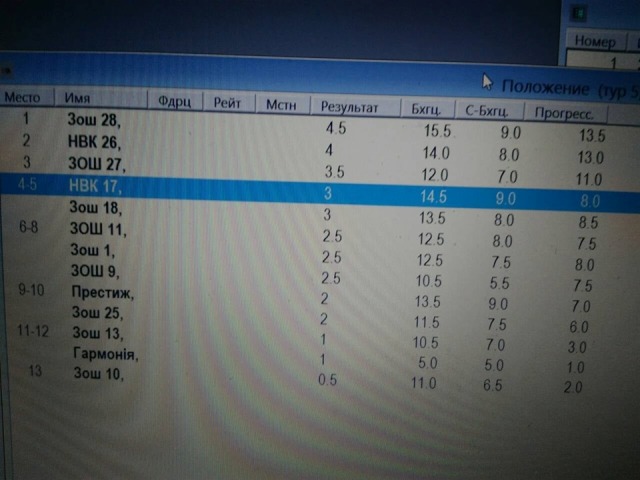Click result 0.5 of Зош 10
The height and width of the screenshot is (480, 640).
327,380
